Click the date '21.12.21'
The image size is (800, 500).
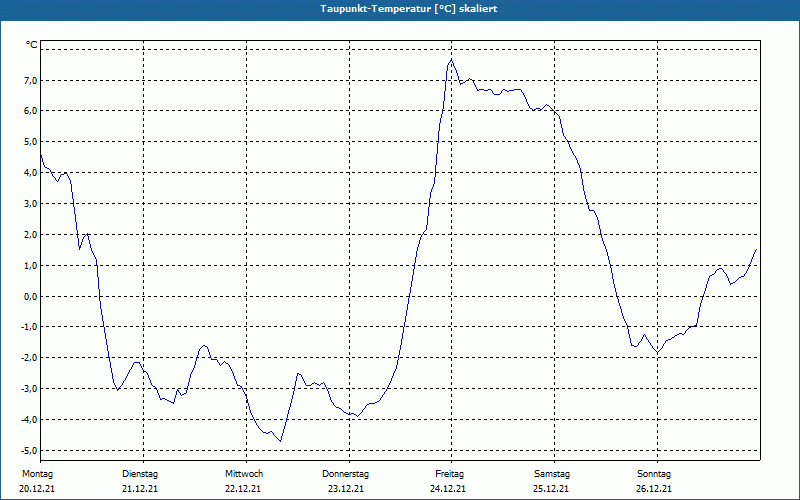[140, 489]
